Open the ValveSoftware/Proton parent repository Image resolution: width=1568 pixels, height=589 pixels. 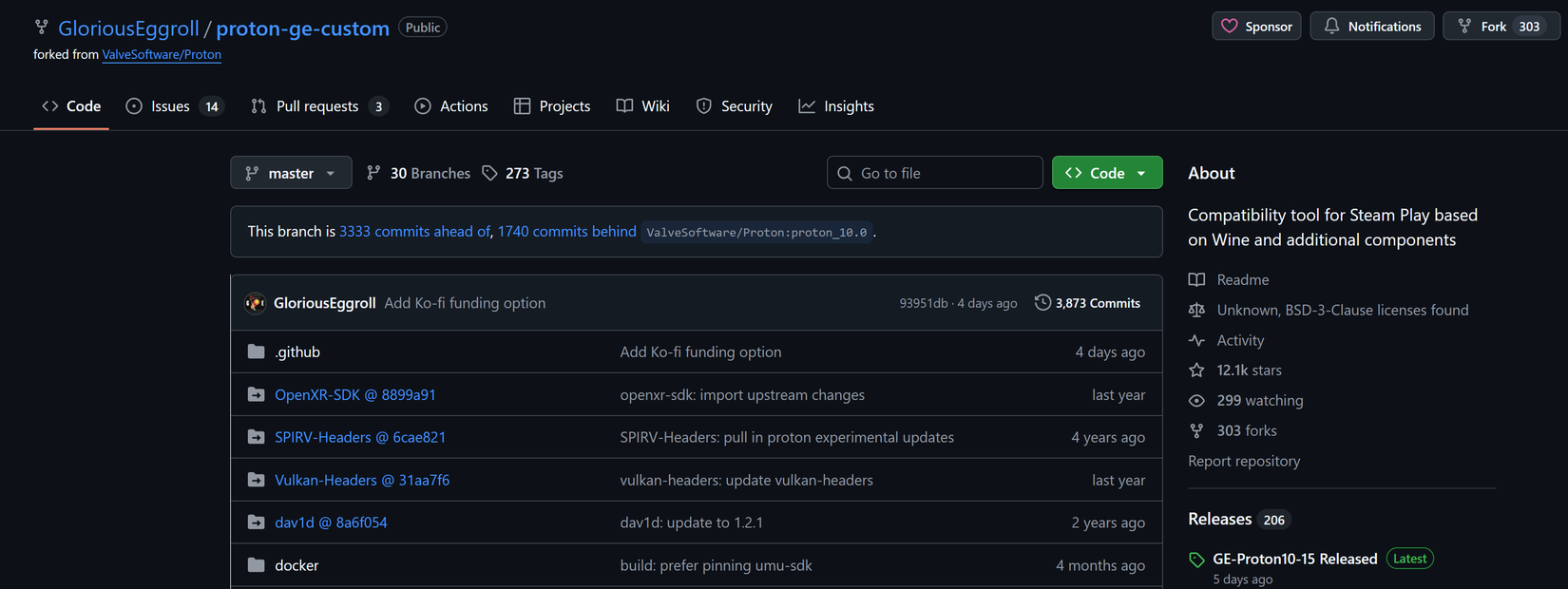coord(162,54)
